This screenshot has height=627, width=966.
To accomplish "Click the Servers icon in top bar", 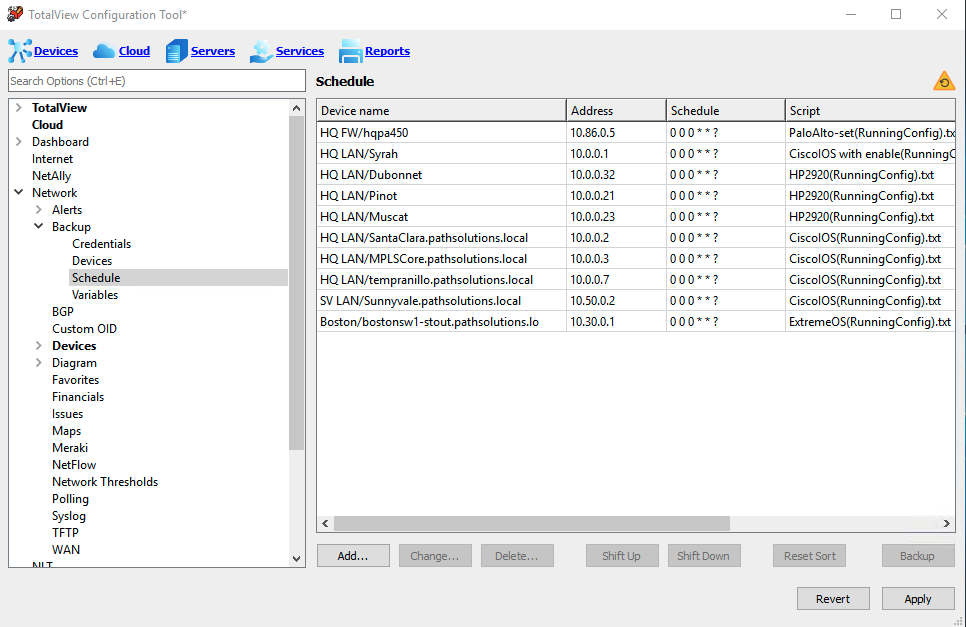I will click(176, 51).
